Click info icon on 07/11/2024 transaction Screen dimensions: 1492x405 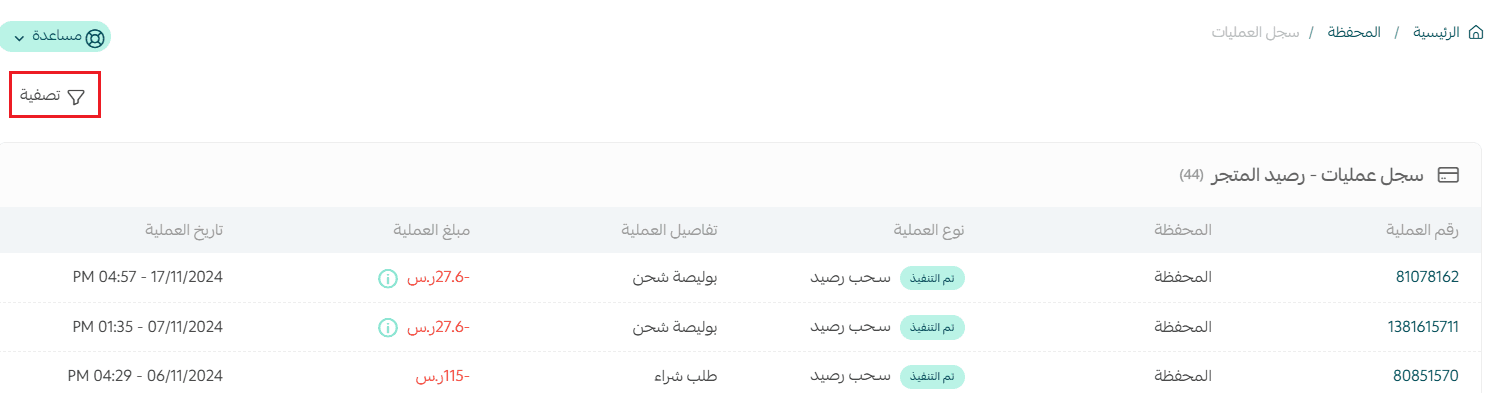[386, 327]
